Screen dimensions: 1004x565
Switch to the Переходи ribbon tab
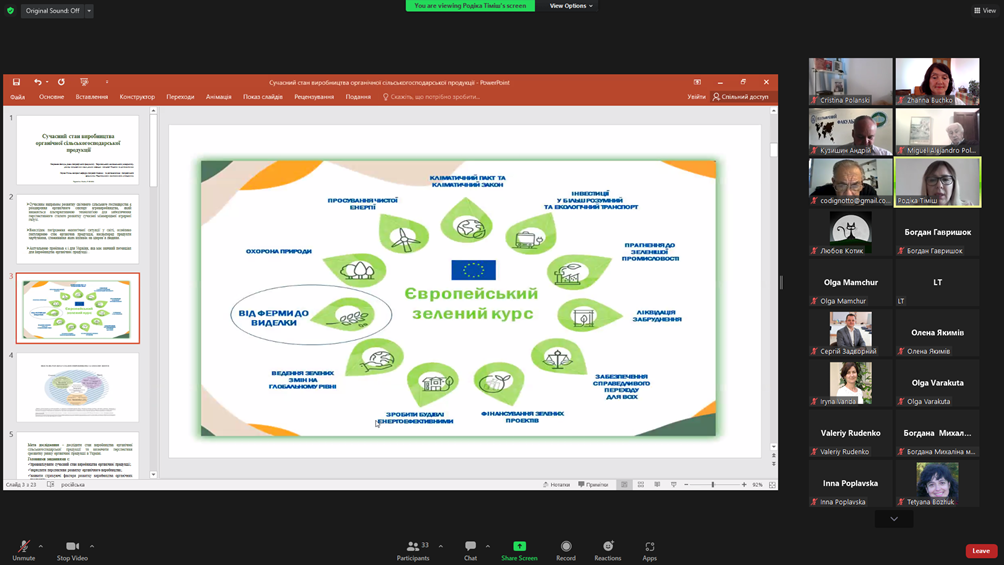click(180, 97)
